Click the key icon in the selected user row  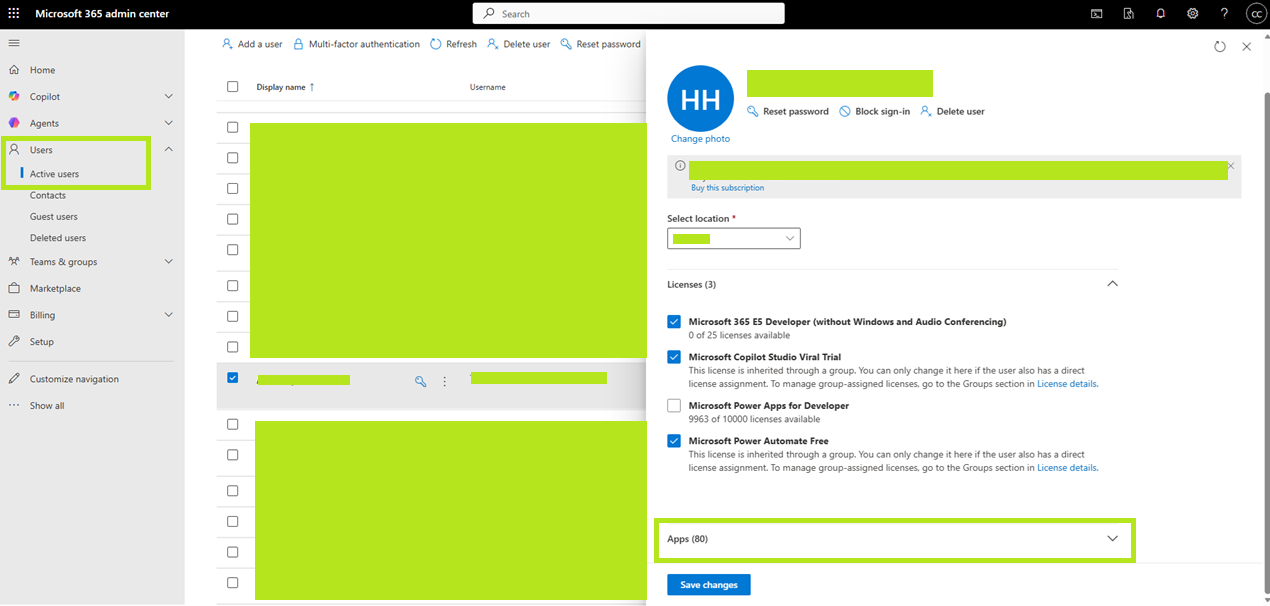click(x=421, y=381)
